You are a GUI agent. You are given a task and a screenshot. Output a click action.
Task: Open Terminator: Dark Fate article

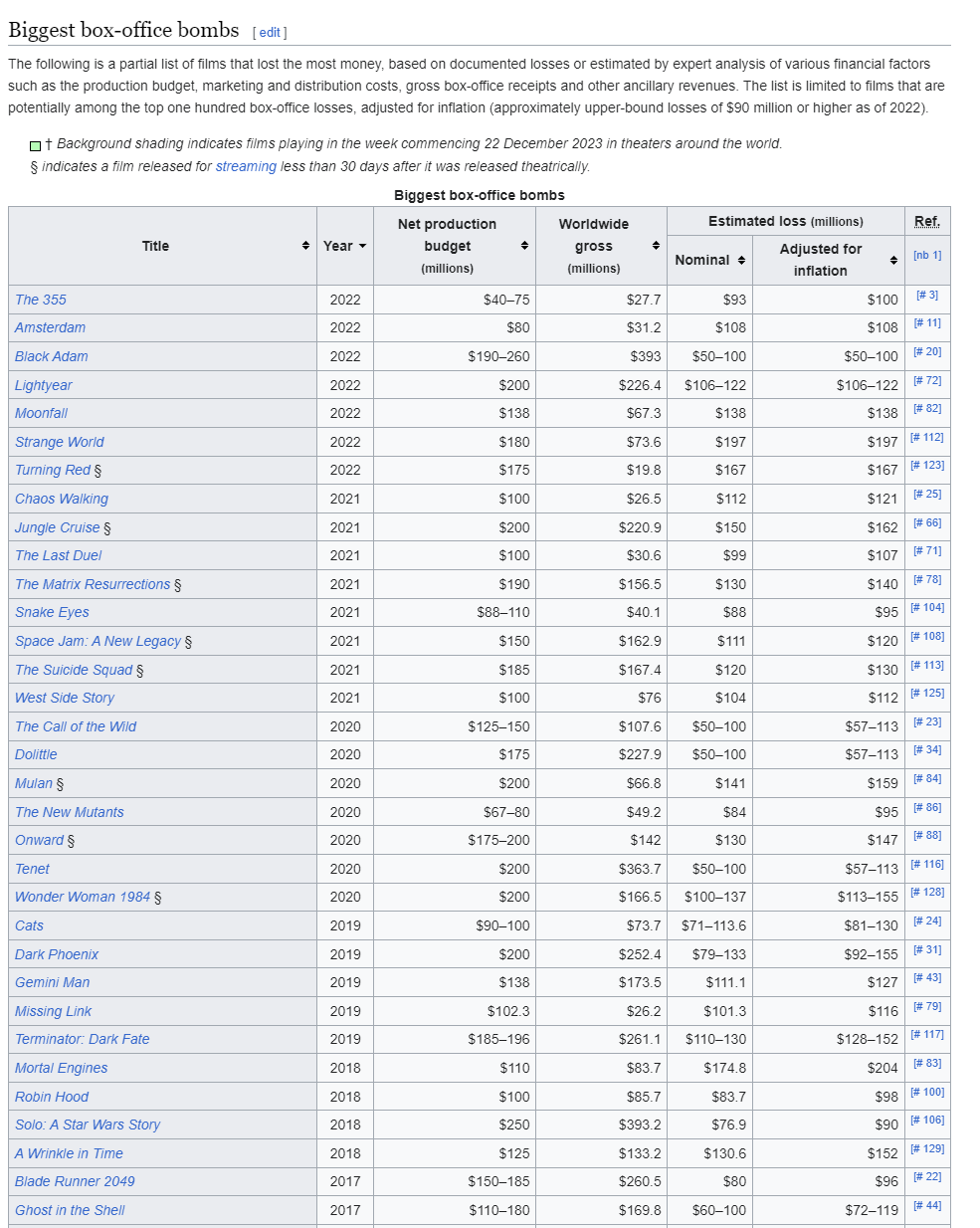83,1039
